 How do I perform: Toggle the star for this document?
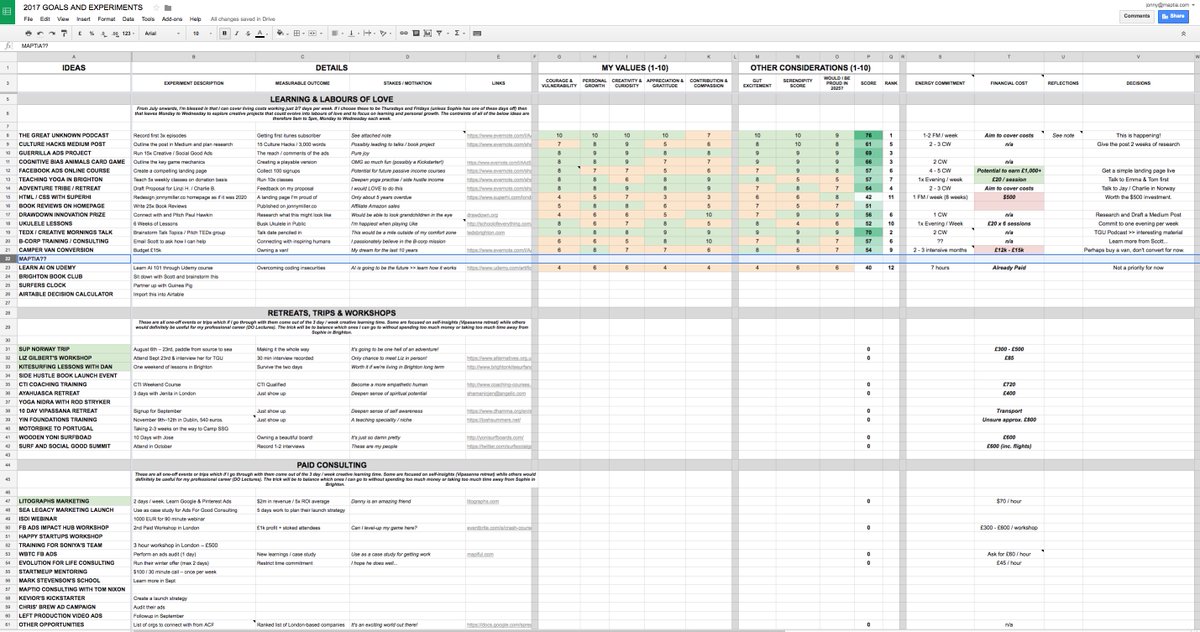[156, 8]
